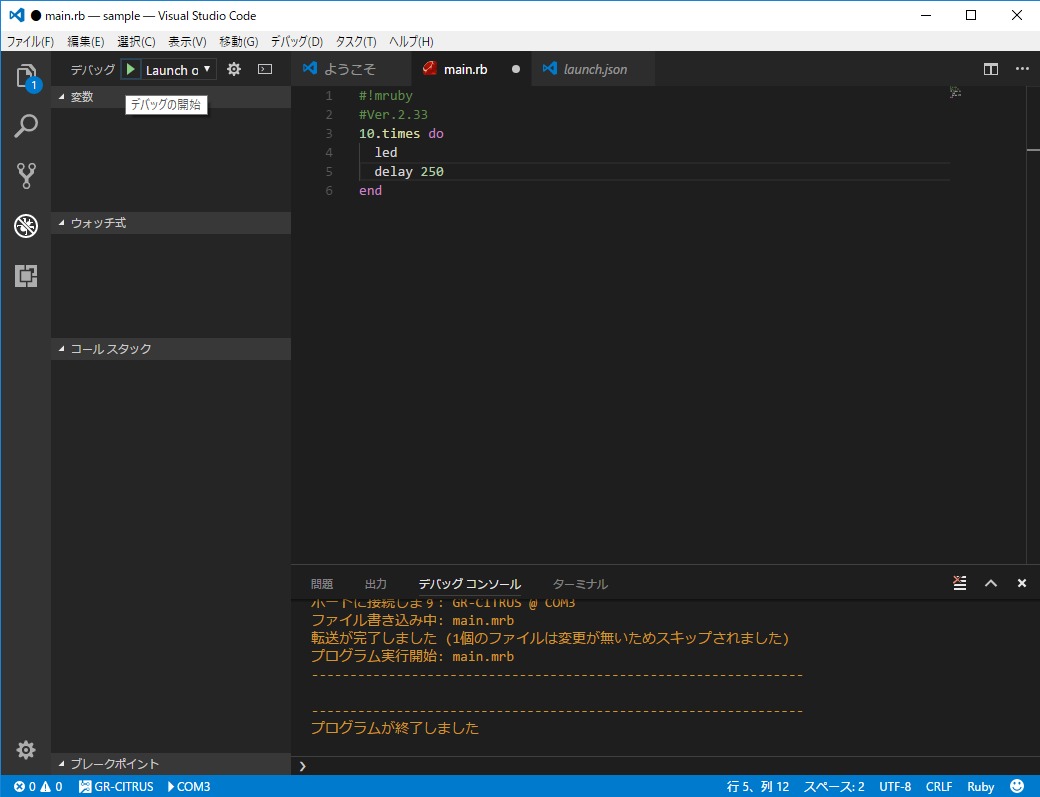This screenshot has width=1040, height=797.
Task: Open the タスク(T) menu
Action: pos(356,41)
